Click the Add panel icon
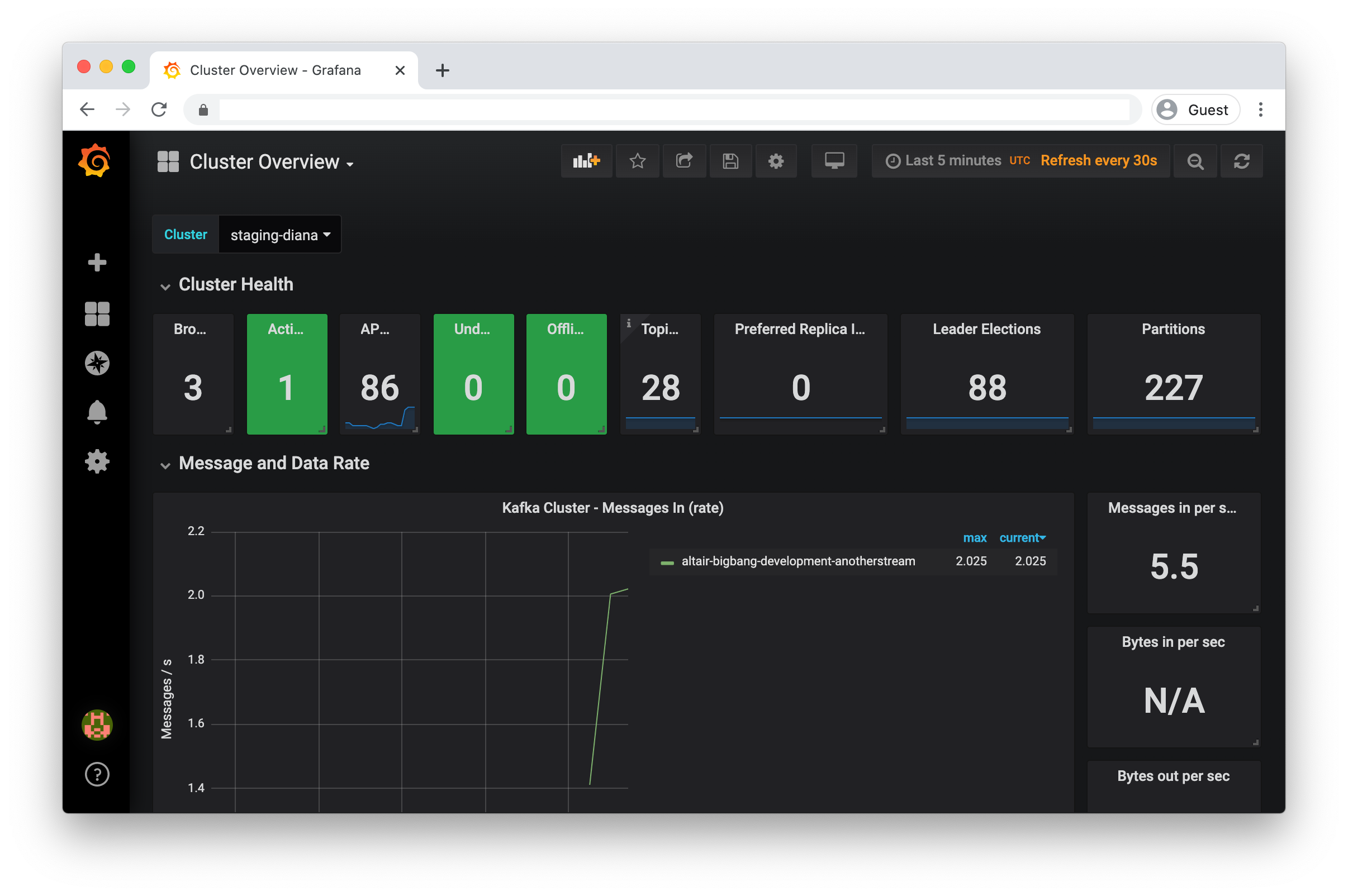 click(x=584, y=161)
